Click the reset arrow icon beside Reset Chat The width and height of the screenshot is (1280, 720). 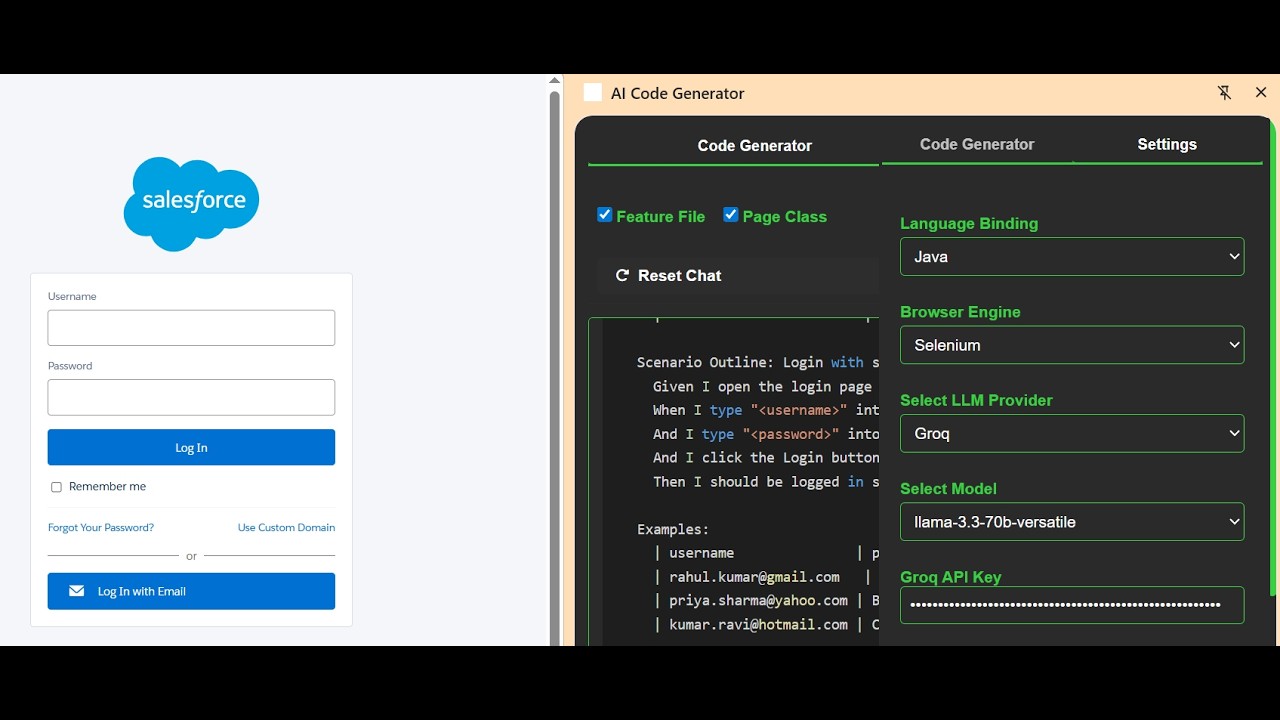pyautogui.click(x=622, y=275)
